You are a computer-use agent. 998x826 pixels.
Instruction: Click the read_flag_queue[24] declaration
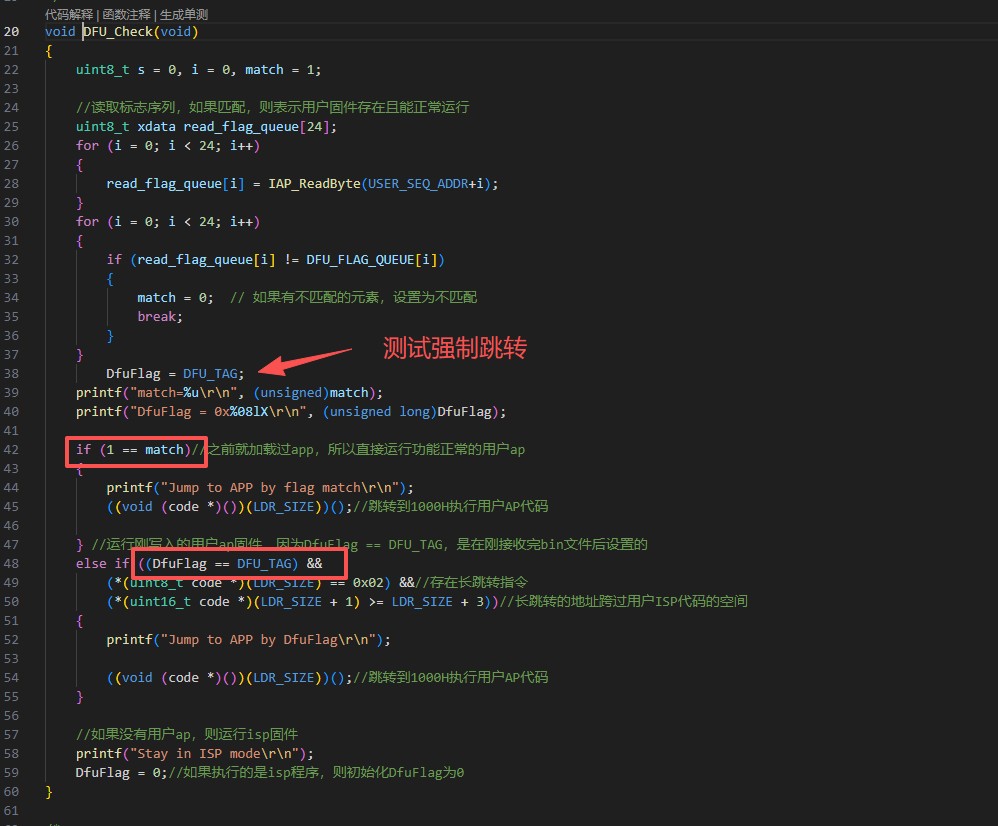point(259,126)
